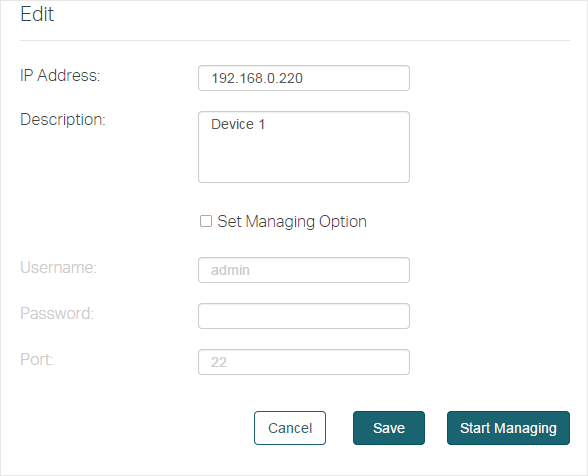Click the greyed Port label
The image size is (588, 476).
point(37,359)
